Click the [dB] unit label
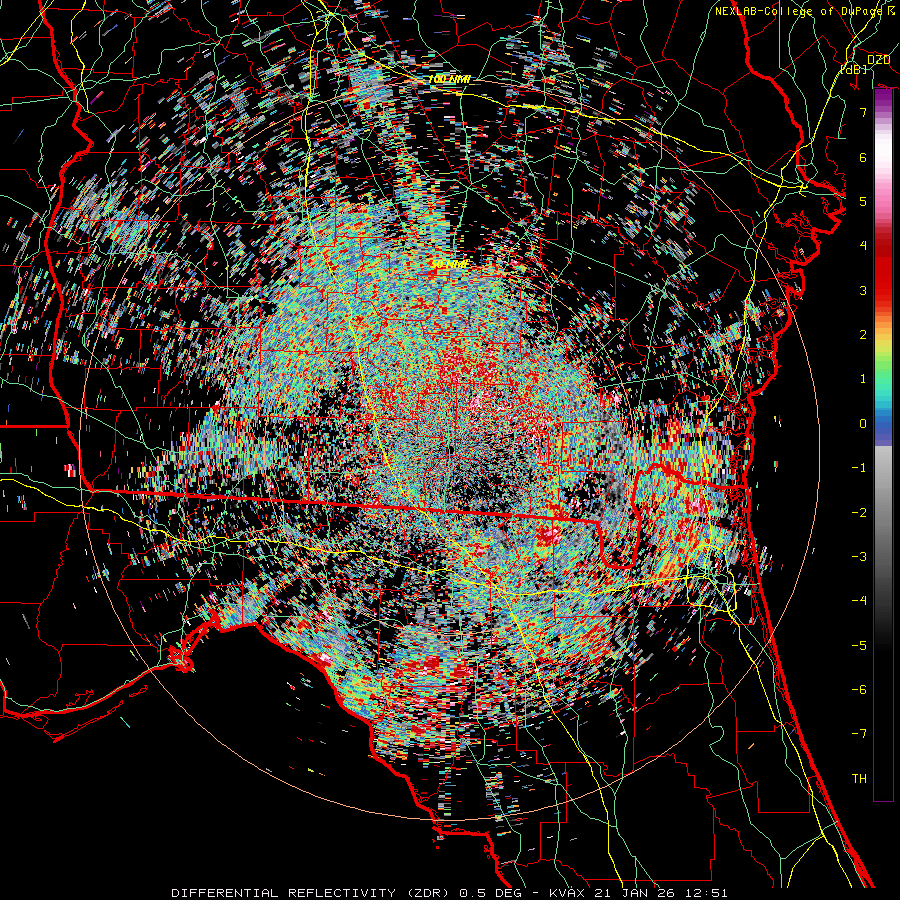Viewport: 900px width, 900px height. [x=854, y=69]
